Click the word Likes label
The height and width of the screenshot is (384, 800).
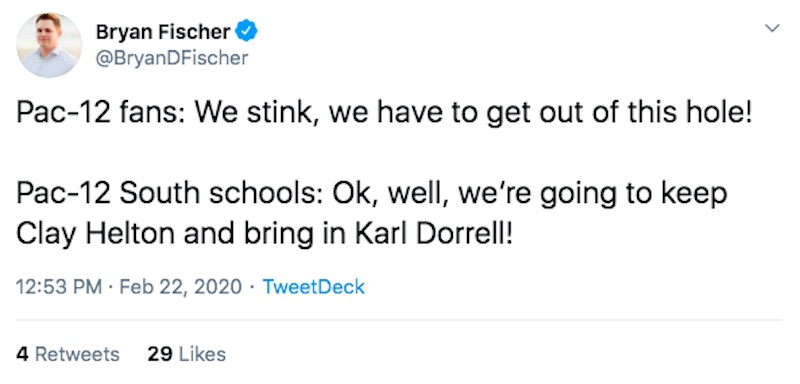[202, 354]
